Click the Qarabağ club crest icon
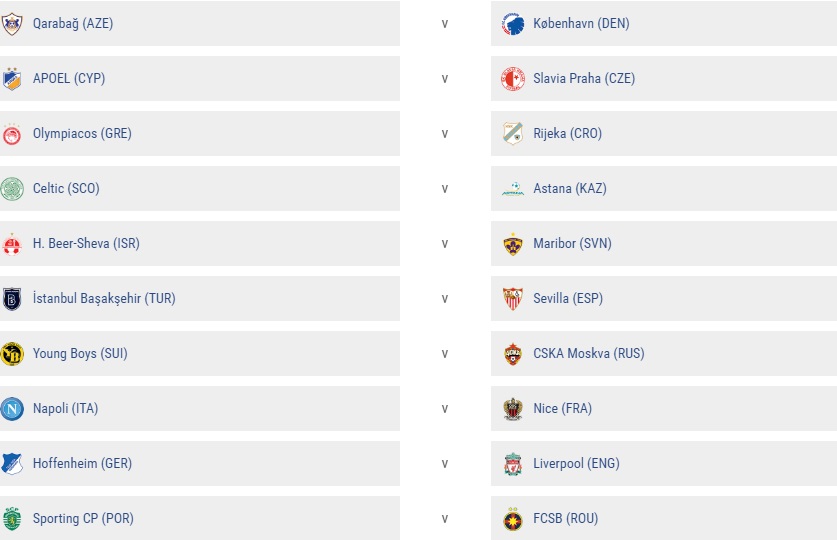 point(12,23)
